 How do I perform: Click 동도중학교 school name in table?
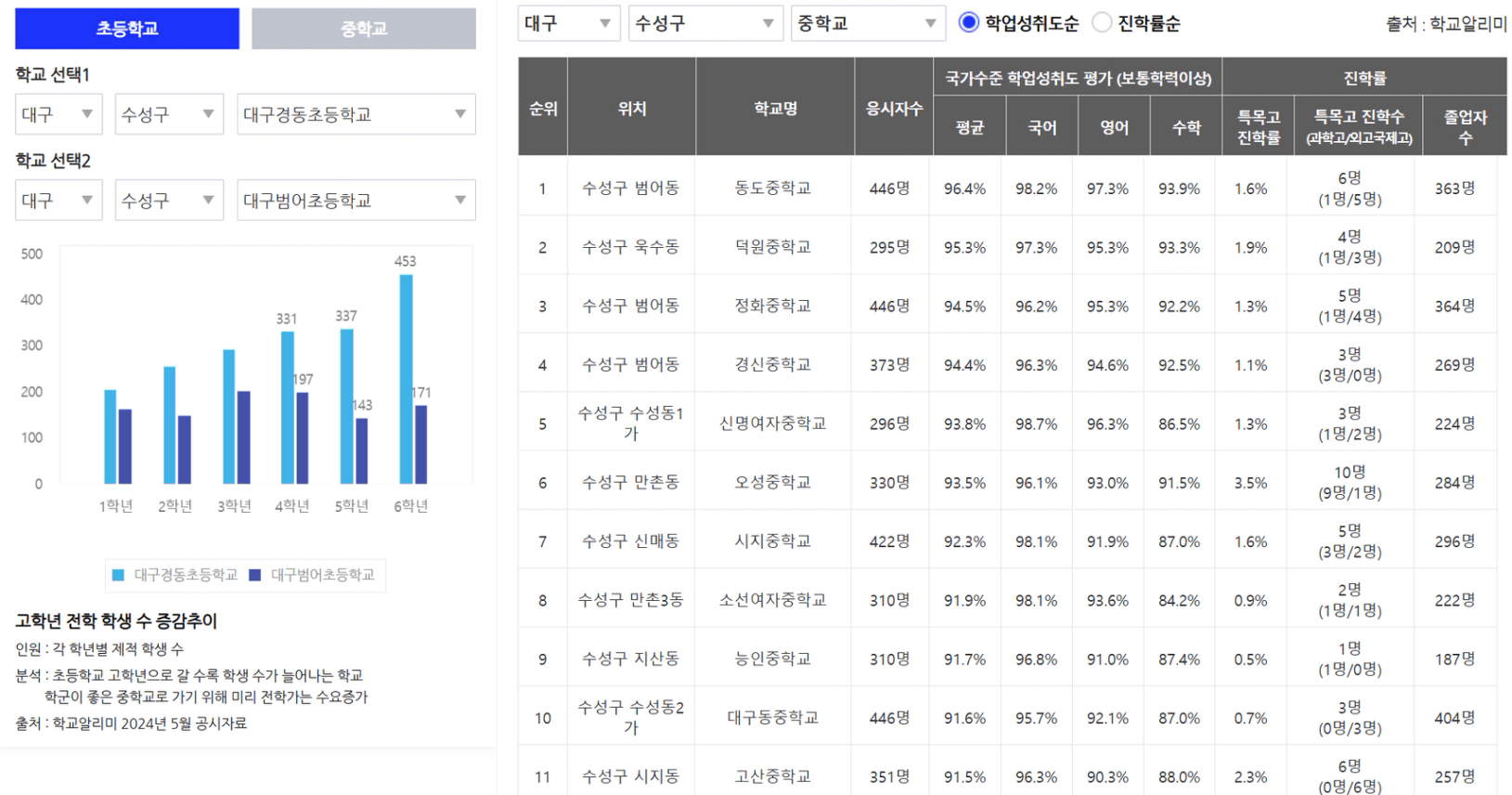click(x=773, y=189)
